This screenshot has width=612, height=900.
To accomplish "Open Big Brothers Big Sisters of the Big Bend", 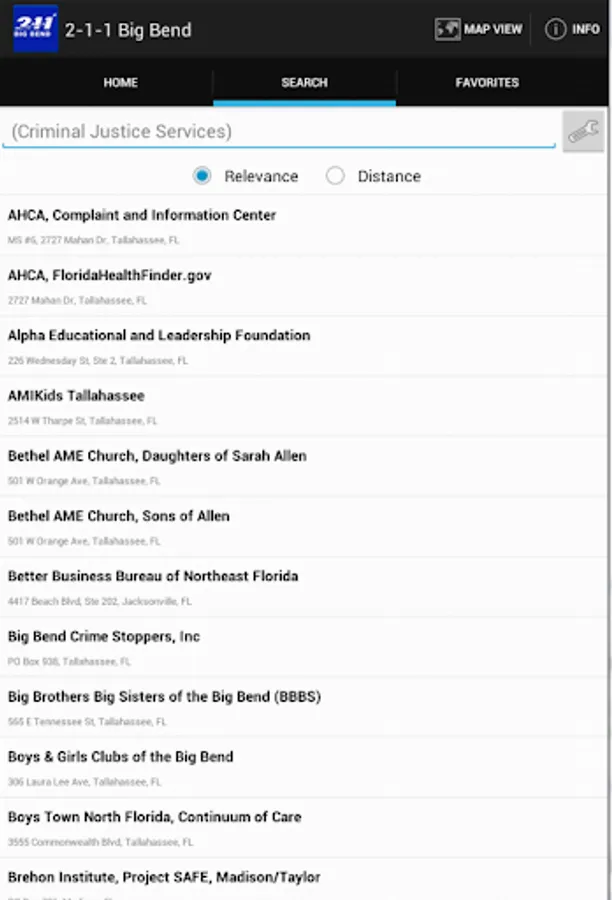I will 304,708.
